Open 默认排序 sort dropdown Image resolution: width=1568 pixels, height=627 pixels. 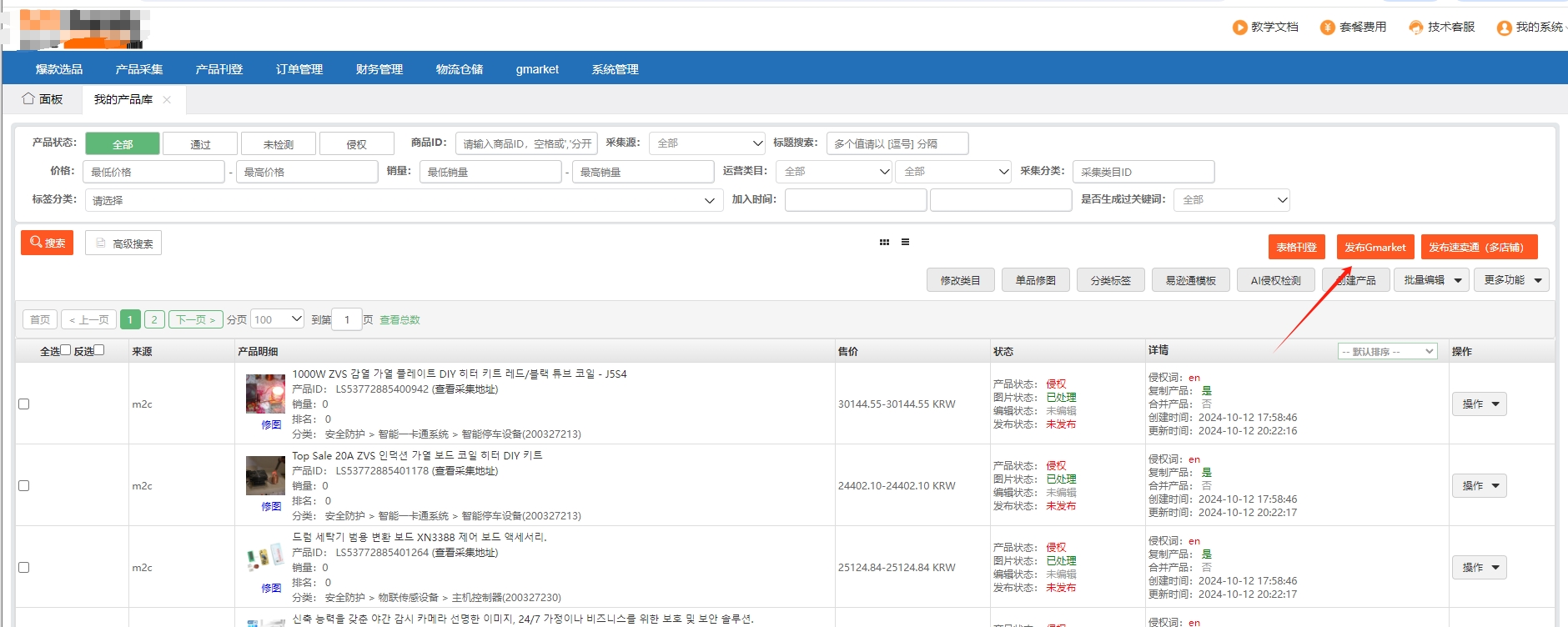coord(1388,351)
